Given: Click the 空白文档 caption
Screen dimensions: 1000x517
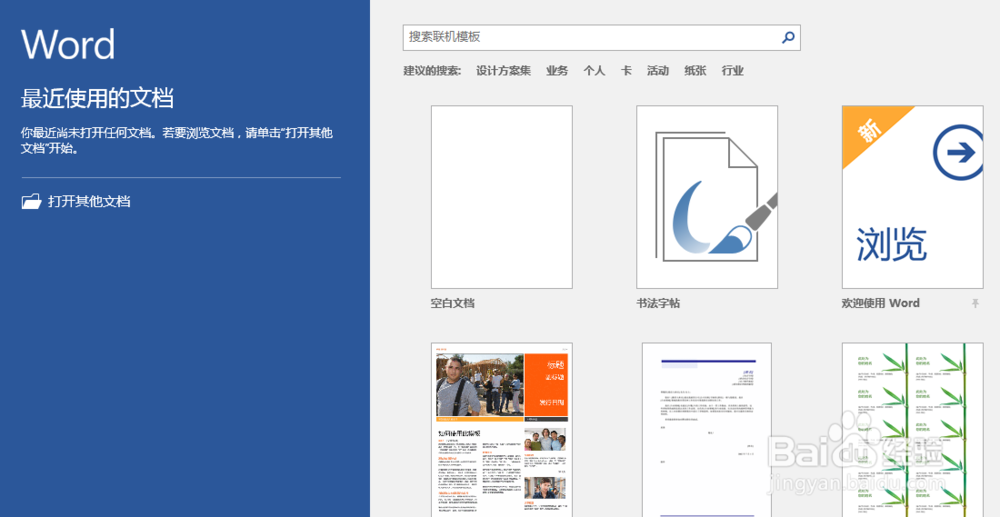Looking at the screenshot, I should click(x=453, y=303).
